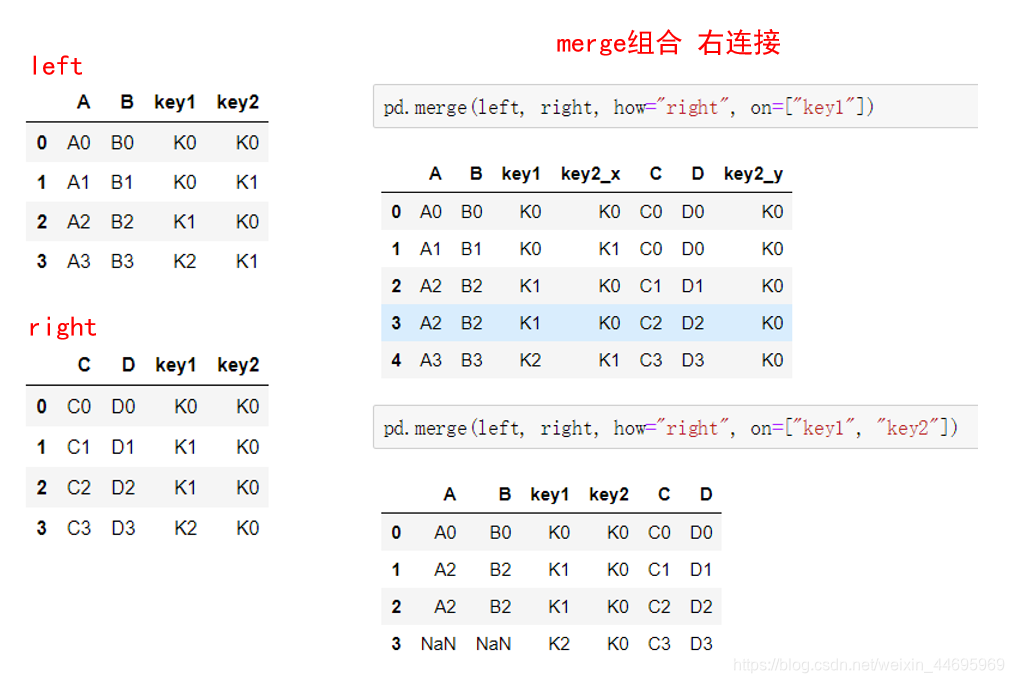Click cell A1 in the first merge result
This screenshot has height=683, width=1014.
(x=431, y=249)
